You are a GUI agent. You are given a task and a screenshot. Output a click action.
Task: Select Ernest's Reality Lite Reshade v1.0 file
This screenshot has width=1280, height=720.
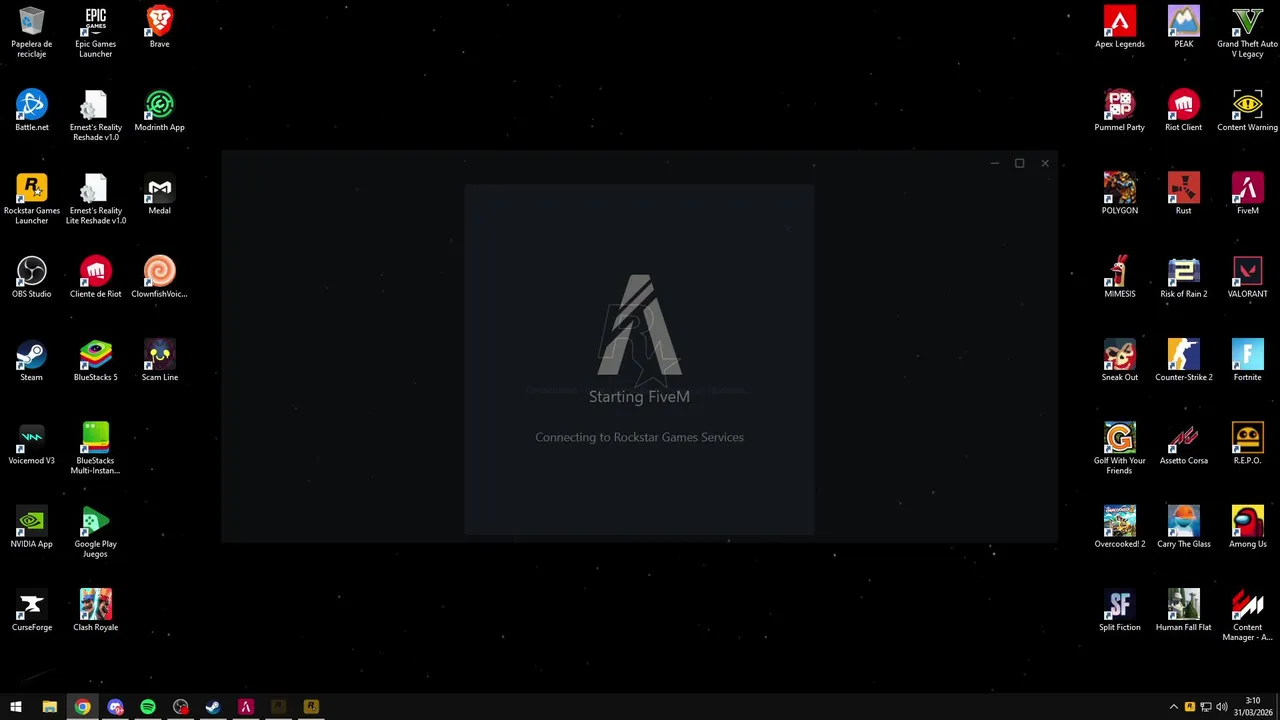pos(96,198)
